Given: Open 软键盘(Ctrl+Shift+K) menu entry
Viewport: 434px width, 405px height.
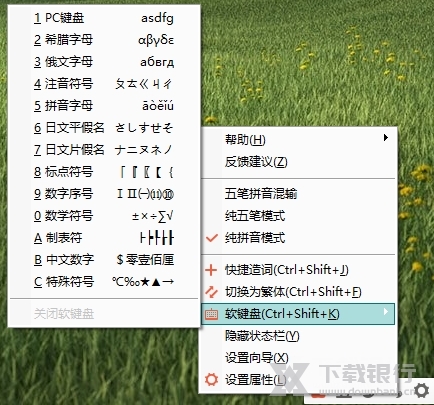Looking at the screenshot, I should click(298, 314).
